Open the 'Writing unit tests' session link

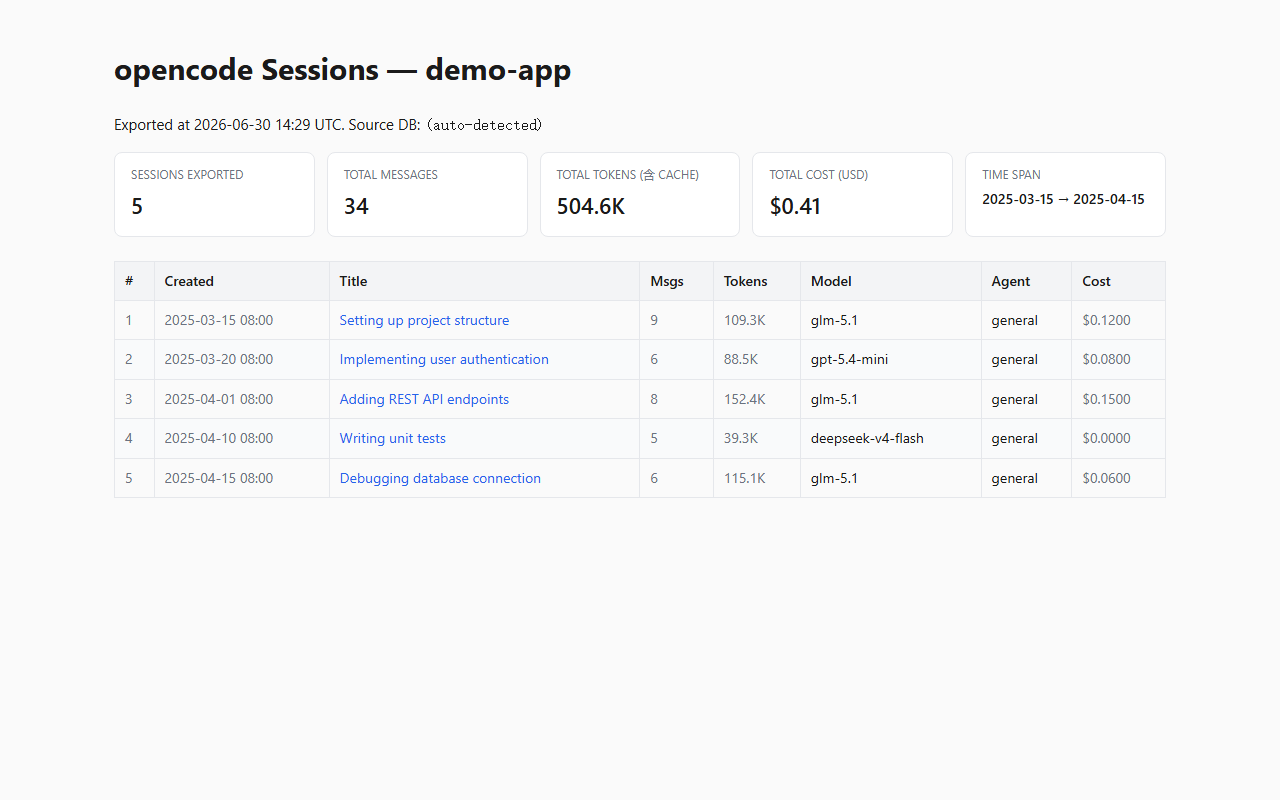393,438
